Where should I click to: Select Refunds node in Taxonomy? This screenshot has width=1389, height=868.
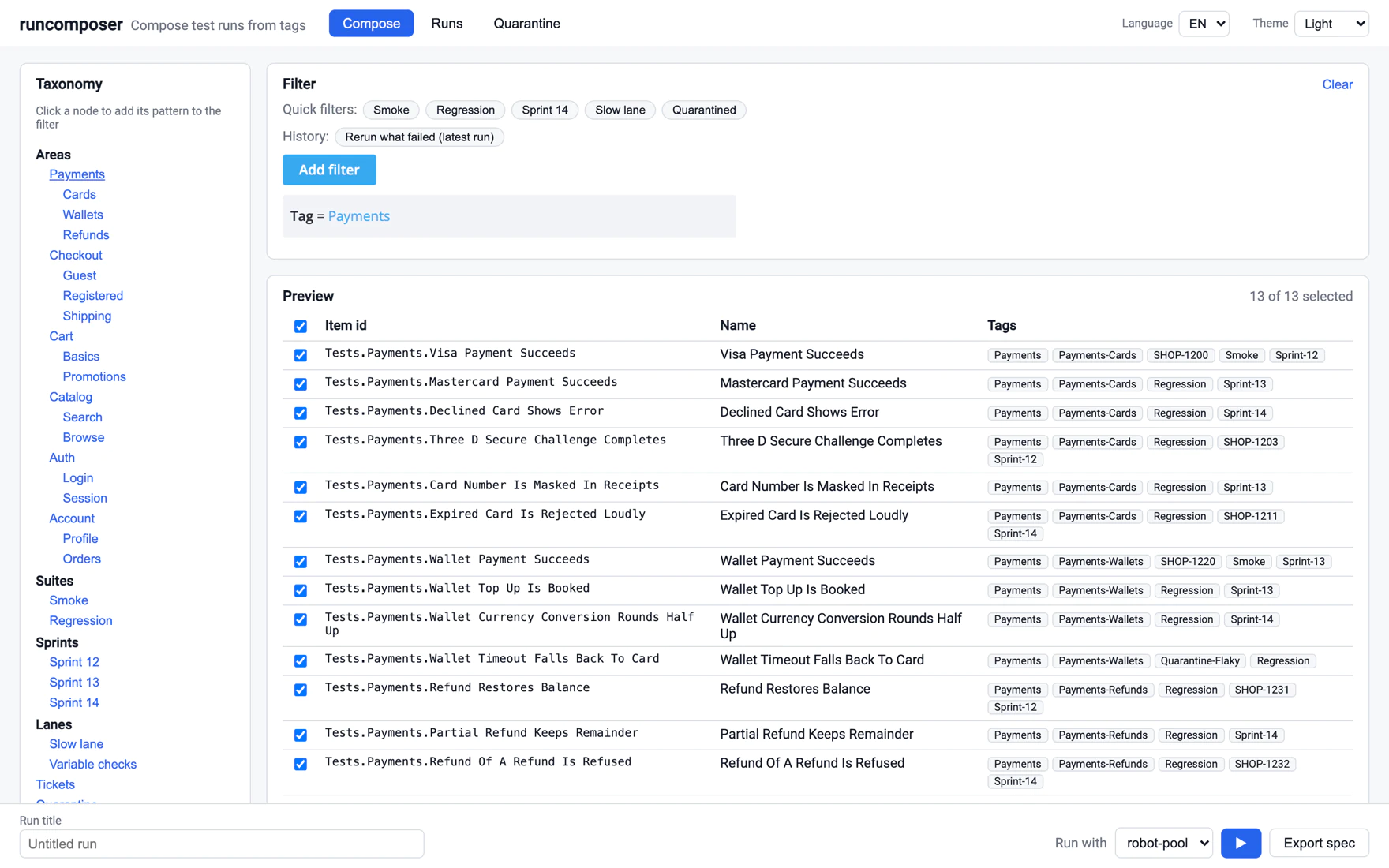(x=86, y=235)
